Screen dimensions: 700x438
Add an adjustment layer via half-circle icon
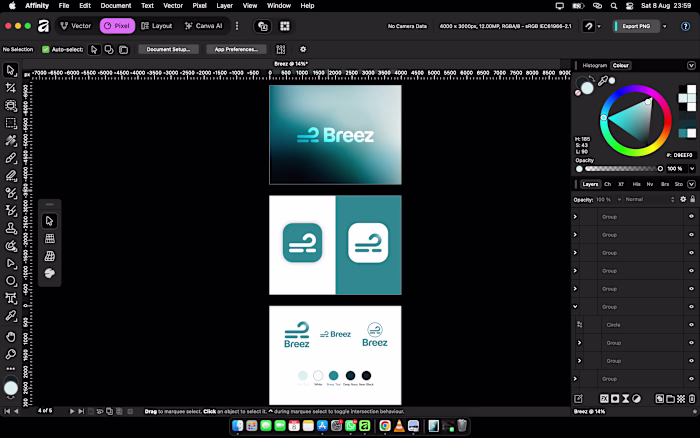click(637, 399)
